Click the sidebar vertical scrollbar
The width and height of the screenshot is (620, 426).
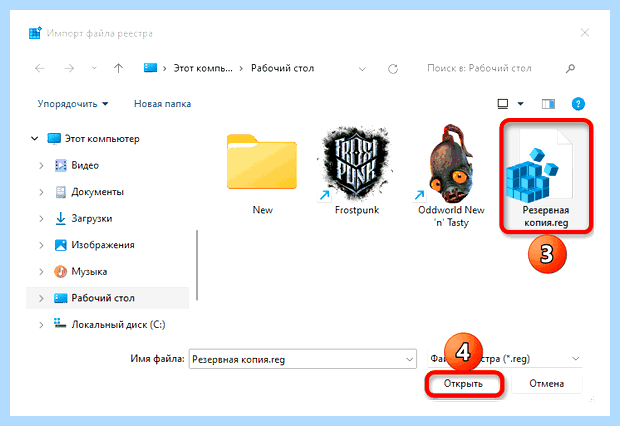coord(197,265)
